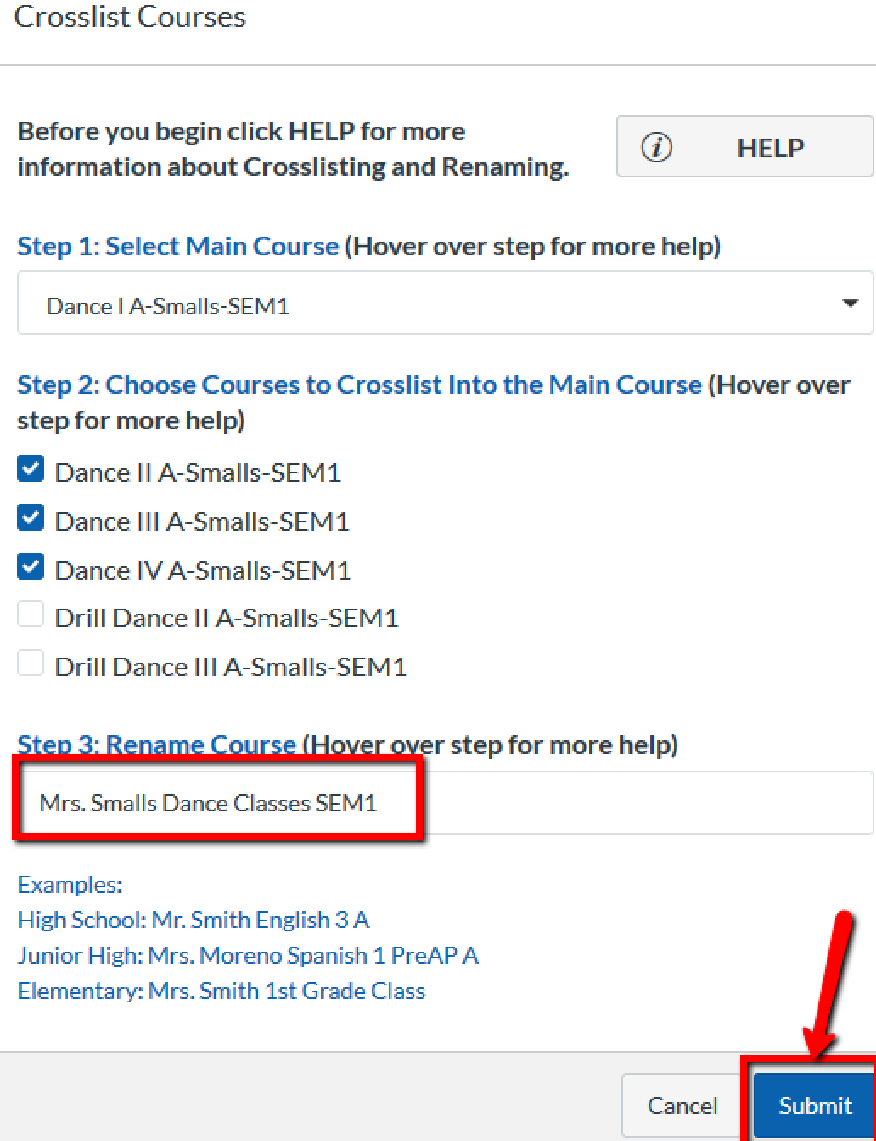The image size is (876, 1141).
Task: Uncheck Dance II A-Smalls-SEM1 checkbox
Action: coord(31,469)
